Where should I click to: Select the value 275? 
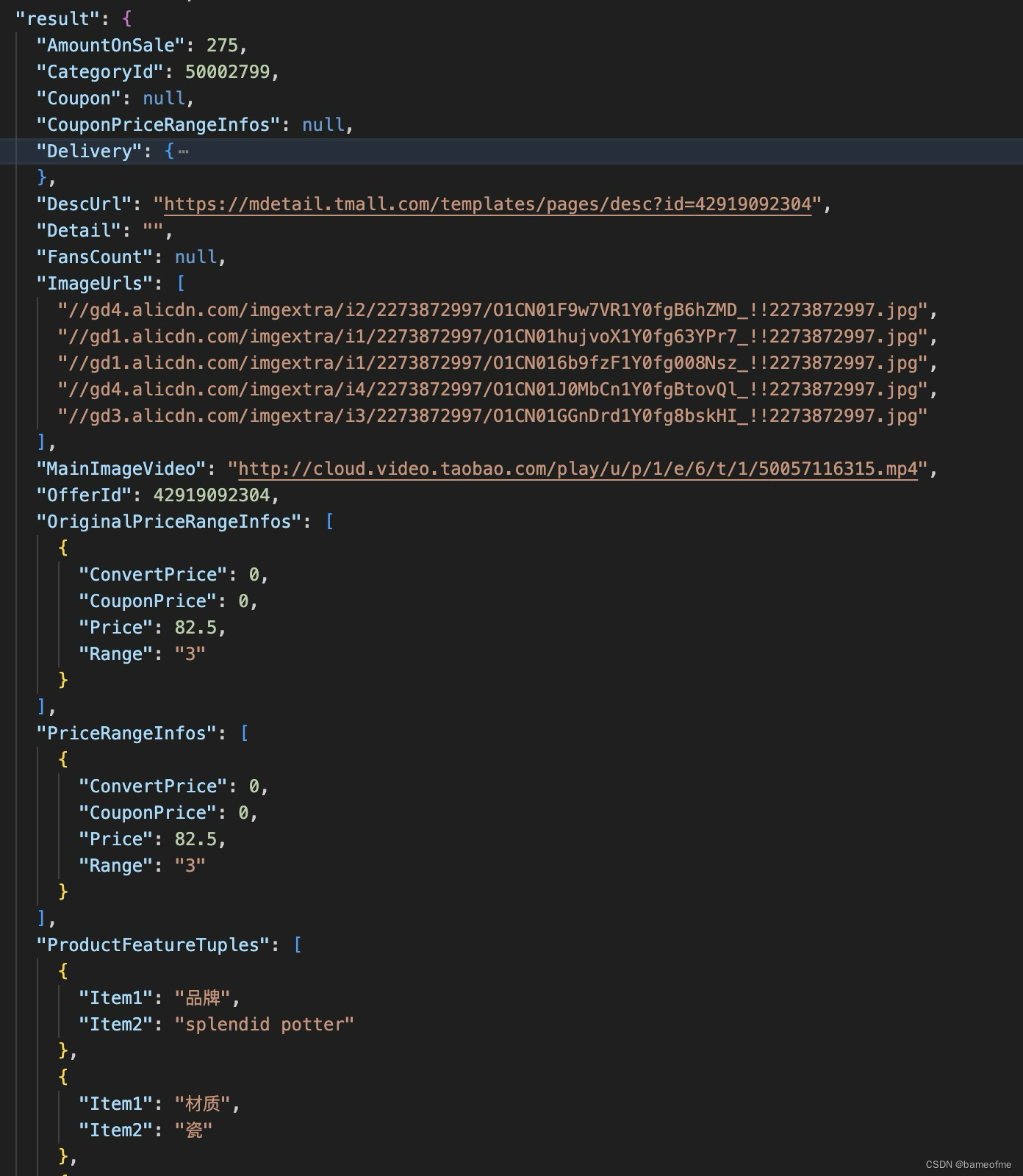tap(222, 46)
